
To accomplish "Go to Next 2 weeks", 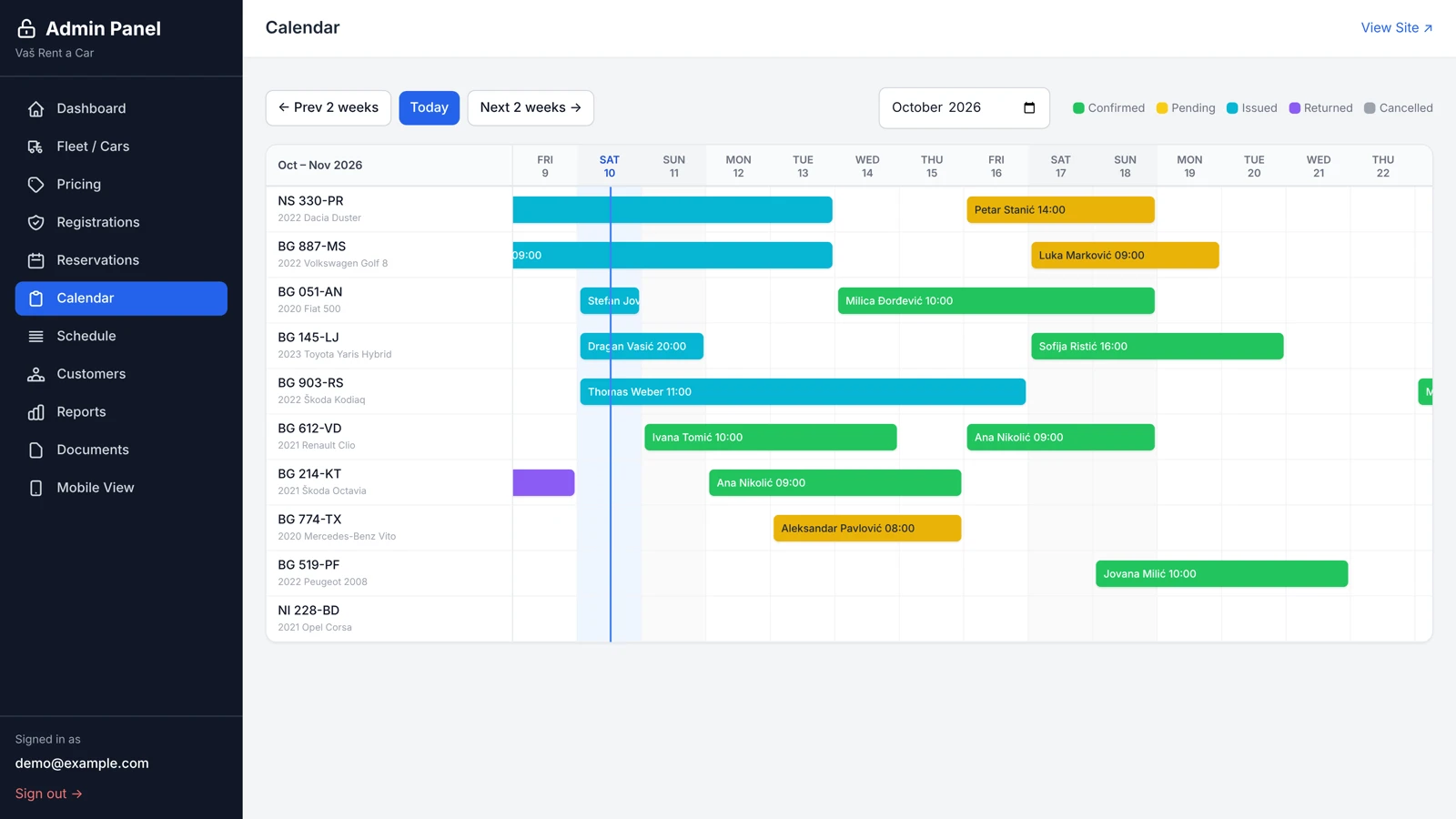I will pyautogui.click(x=531, y=107).
